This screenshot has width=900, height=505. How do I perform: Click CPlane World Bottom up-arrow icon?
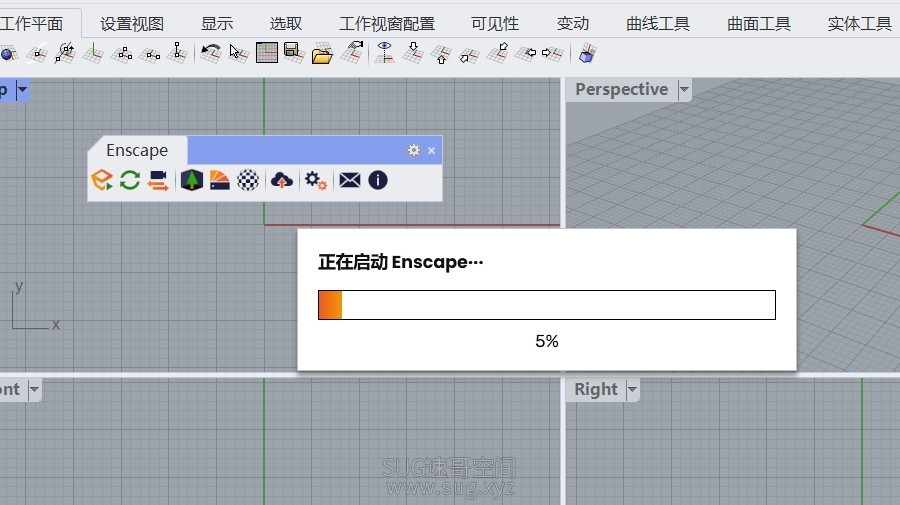click(441, 54)
